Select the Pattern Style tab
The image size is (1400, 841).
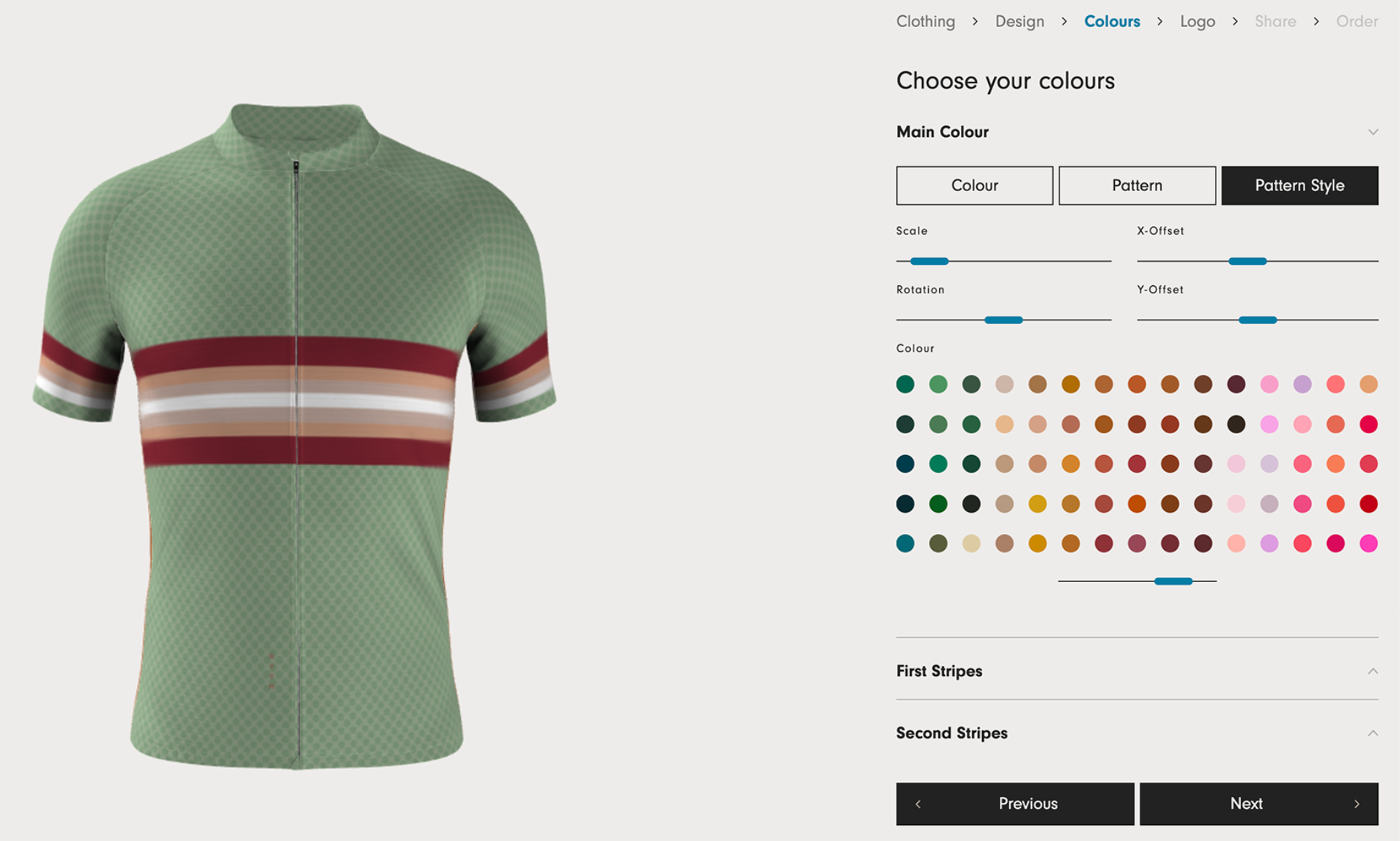pyautogui.click(x=1299, y=185)
